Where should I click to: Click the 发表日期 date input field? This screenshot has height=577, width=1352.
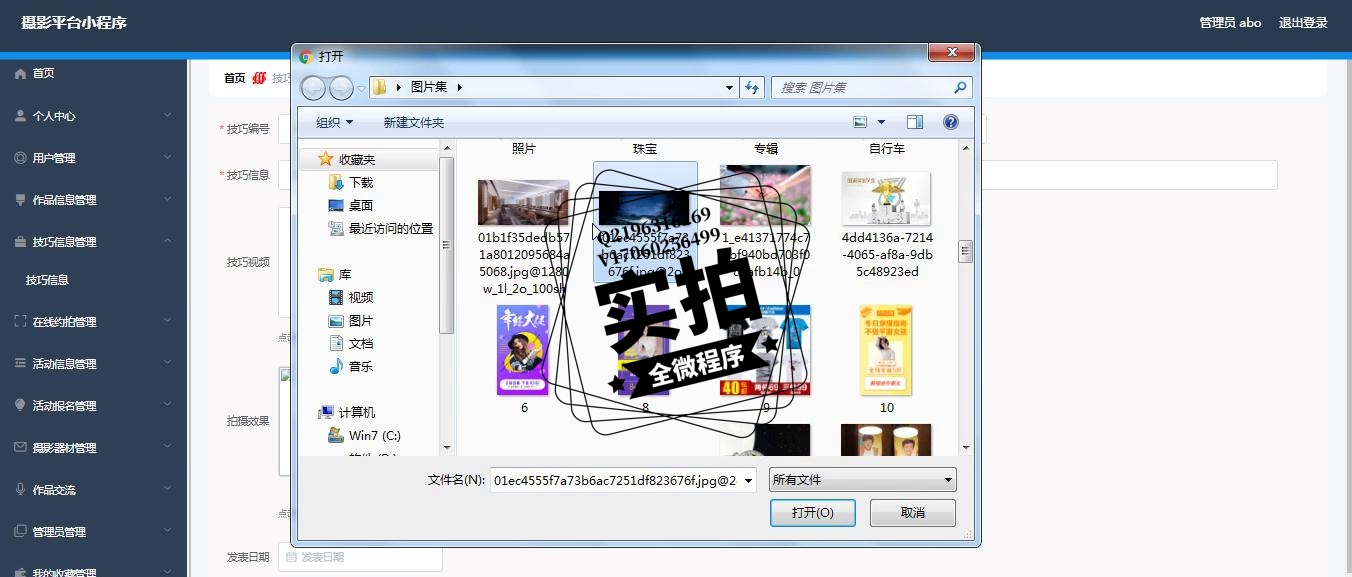point(360,557)
